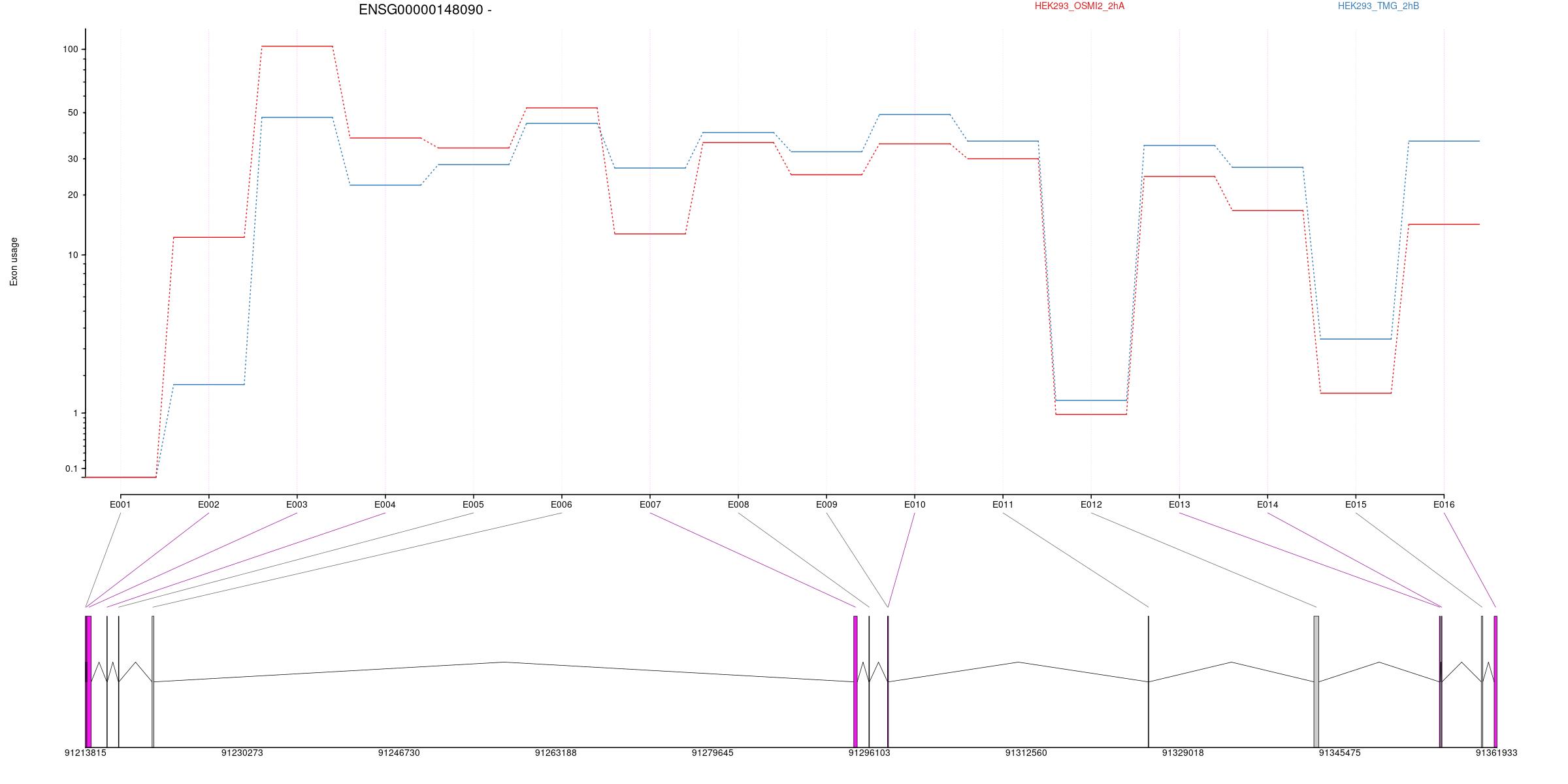This screenshot has width=1568, height=784.
Task: Click exon label E002
Action: (208, 504)
